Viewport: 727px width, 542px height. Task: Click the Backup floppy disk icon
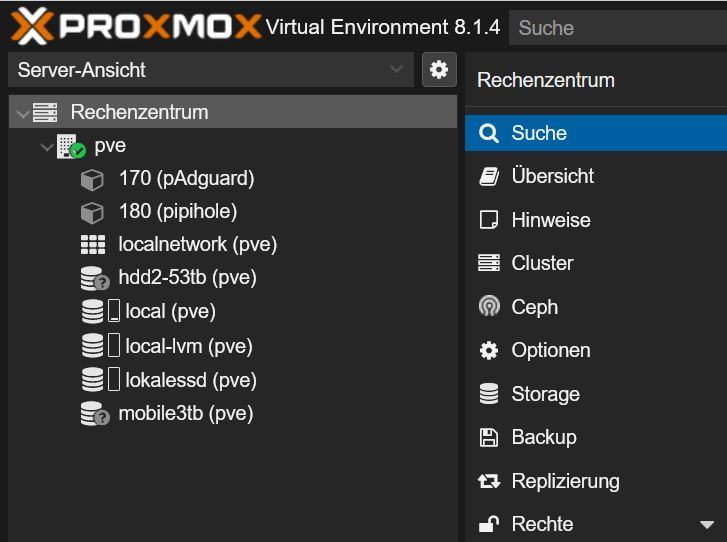[x=489, y=438]
